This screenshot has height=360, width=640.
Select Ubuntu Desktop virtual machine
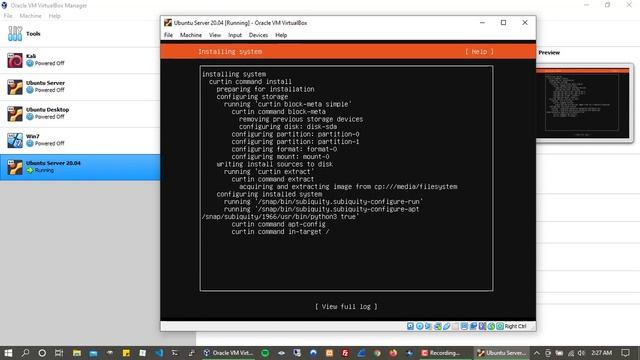click(x=80, y=113)
